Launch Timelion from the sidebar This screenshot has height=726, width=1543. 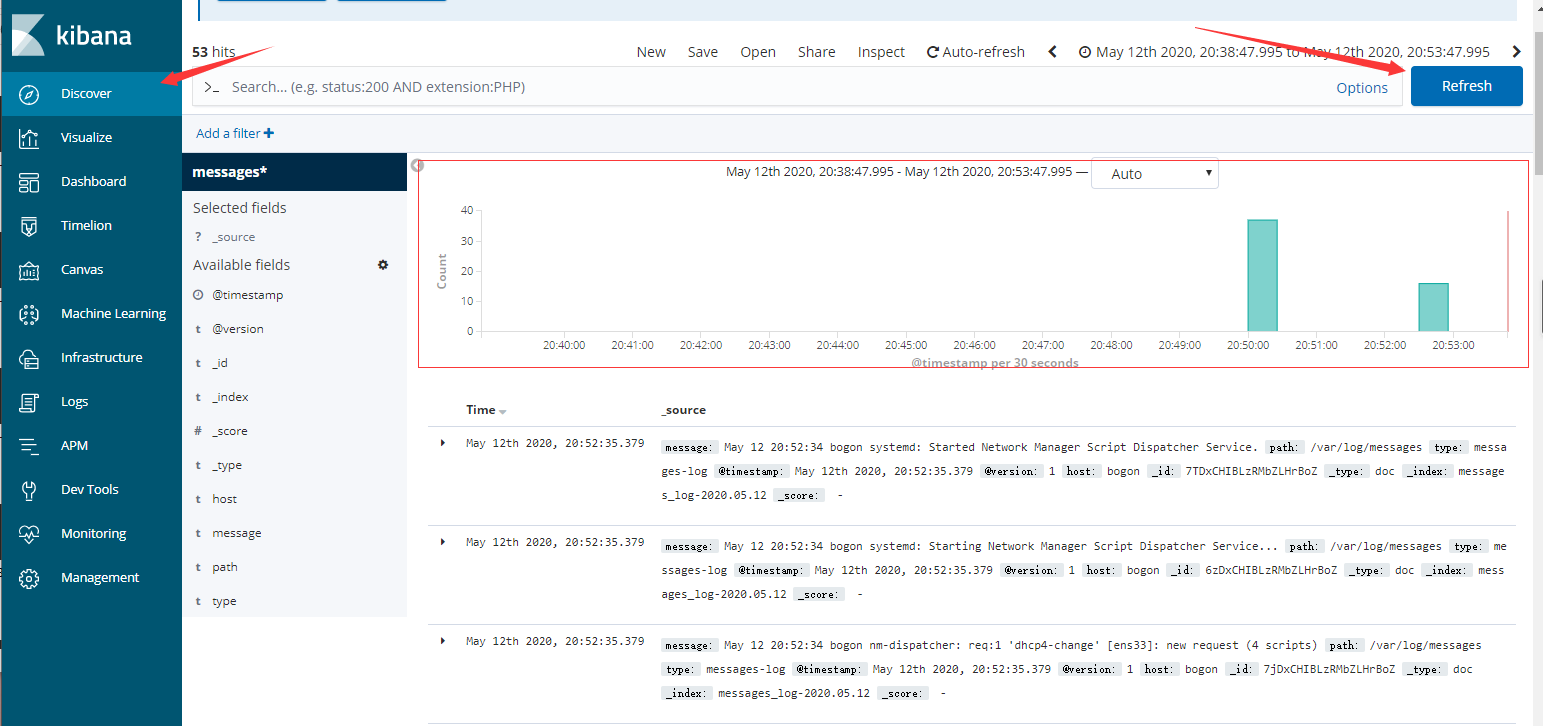pyautogui.click(x=91, y=226)
